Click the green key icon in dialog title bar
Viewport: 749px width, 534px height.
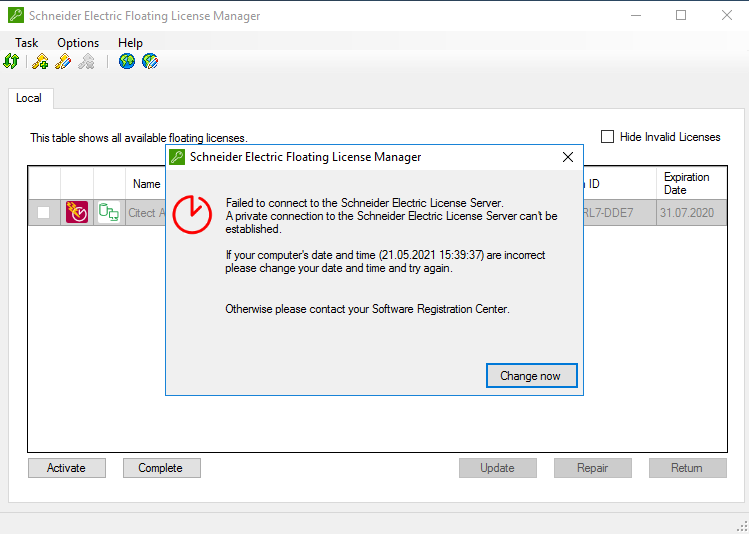click(x=177, y=157)
